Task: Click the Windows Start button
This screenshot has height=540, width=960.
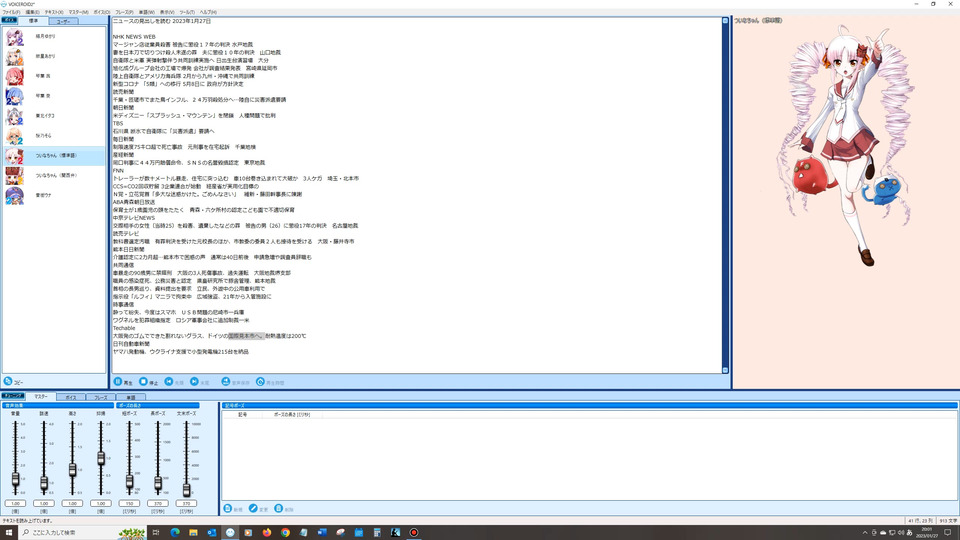Action: [9, 533]
